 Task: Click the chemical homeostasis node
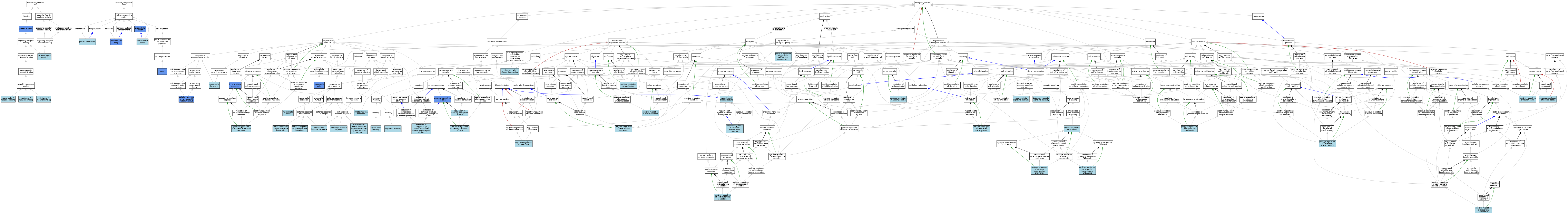pyautogui.click(x=497, y=42)
